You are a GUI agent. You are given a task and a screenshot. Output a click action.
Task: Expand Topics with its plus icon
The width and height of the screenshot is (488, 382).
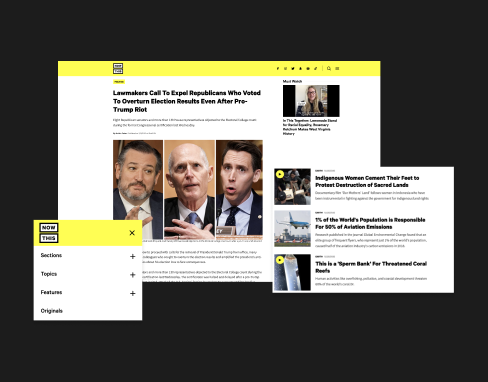pyautogui.click(x=133, y=275)
